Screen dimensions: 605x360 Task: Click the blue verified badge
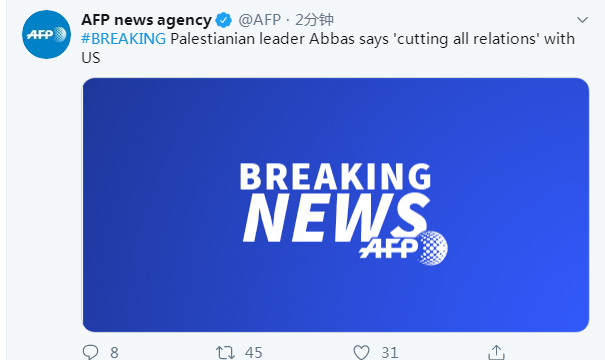(x=223, y=20)
